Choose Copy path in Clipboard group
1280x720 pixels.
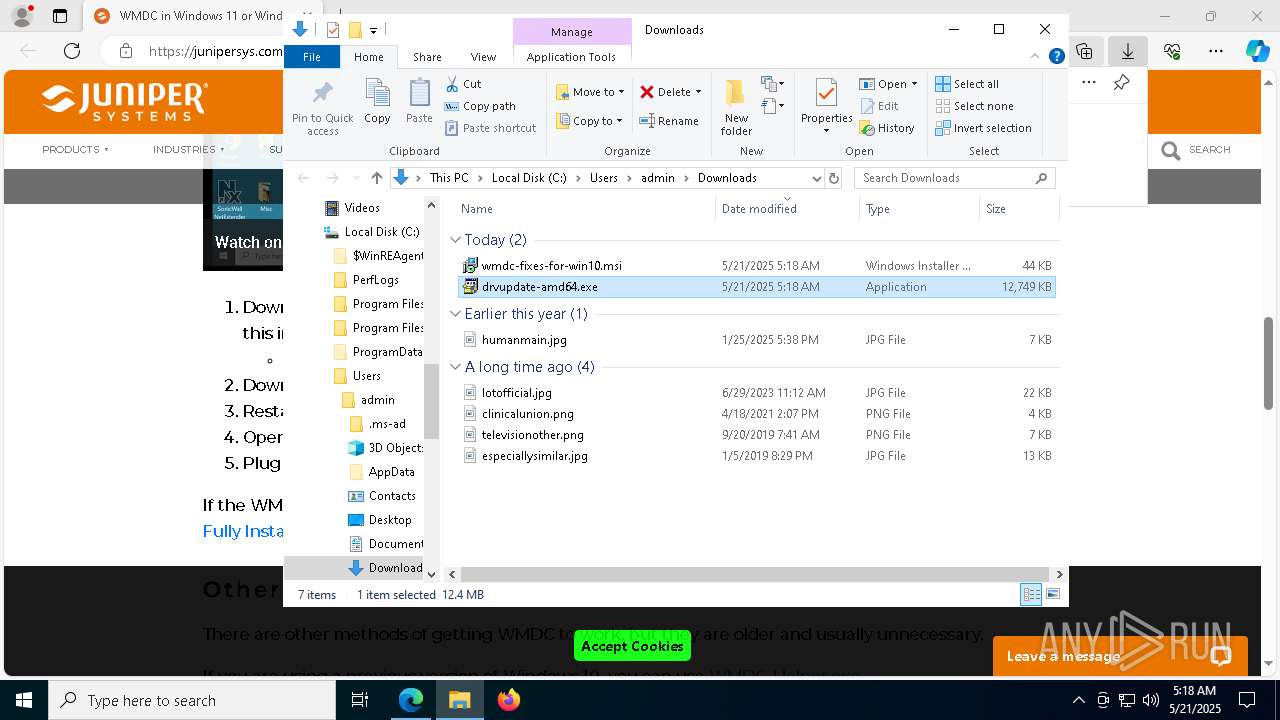pos(480,106)
